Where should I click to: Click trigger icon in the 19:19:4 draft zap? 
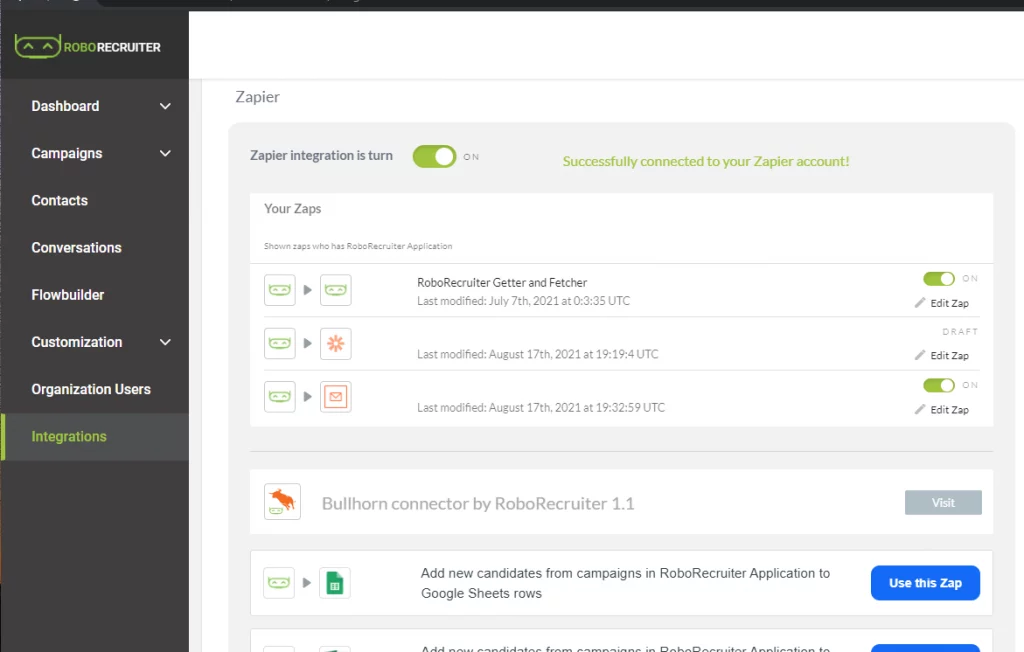280,344
